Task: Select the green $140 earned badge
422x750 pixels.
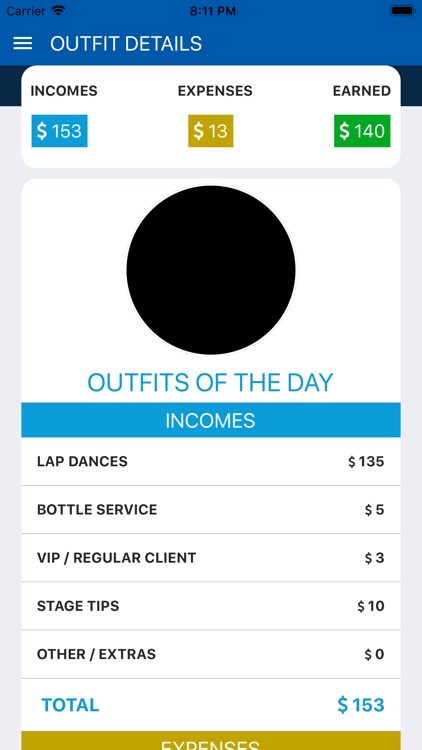Action: [x=362, y=131]
